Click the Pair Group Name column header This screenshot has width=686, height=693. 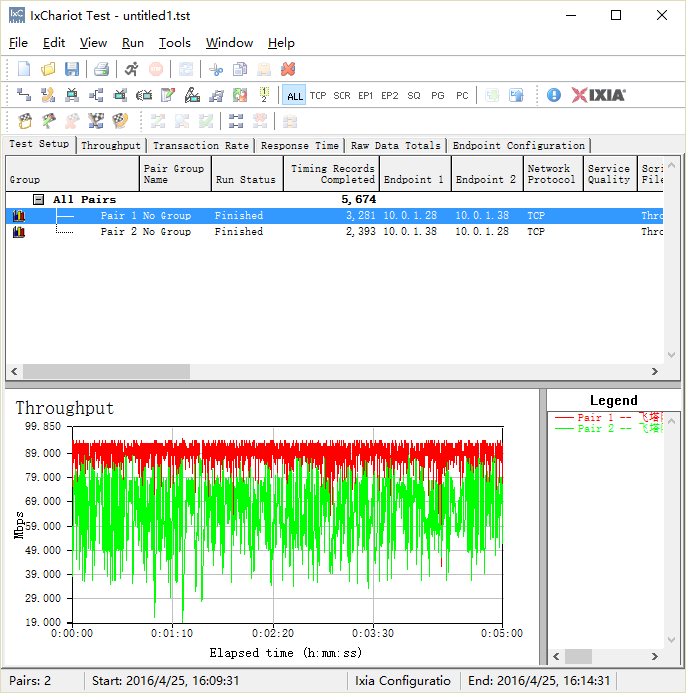(175, 174)
